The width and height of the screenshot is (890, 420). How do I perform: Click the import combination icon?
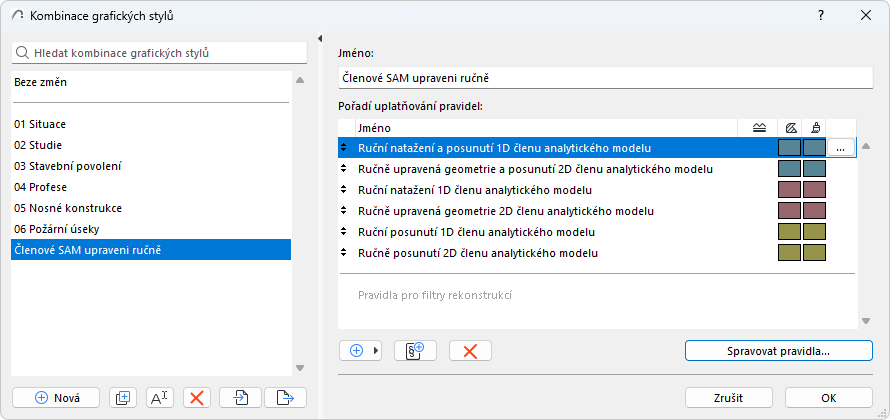[241, 397]
